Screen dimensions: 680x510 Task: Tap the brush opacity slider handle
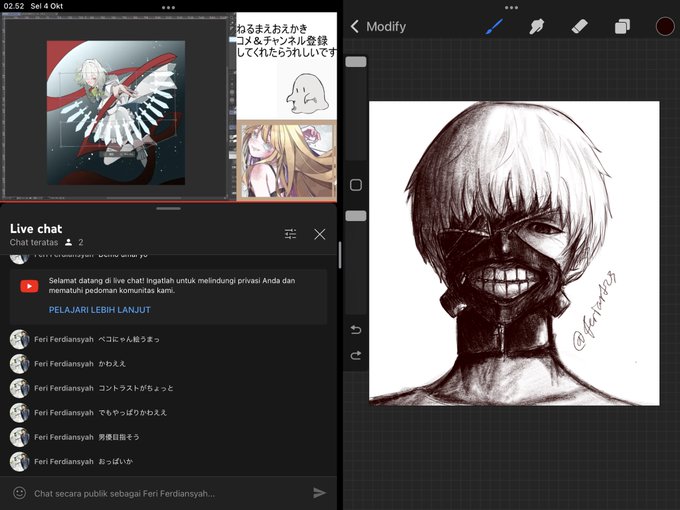pos(356,216)
